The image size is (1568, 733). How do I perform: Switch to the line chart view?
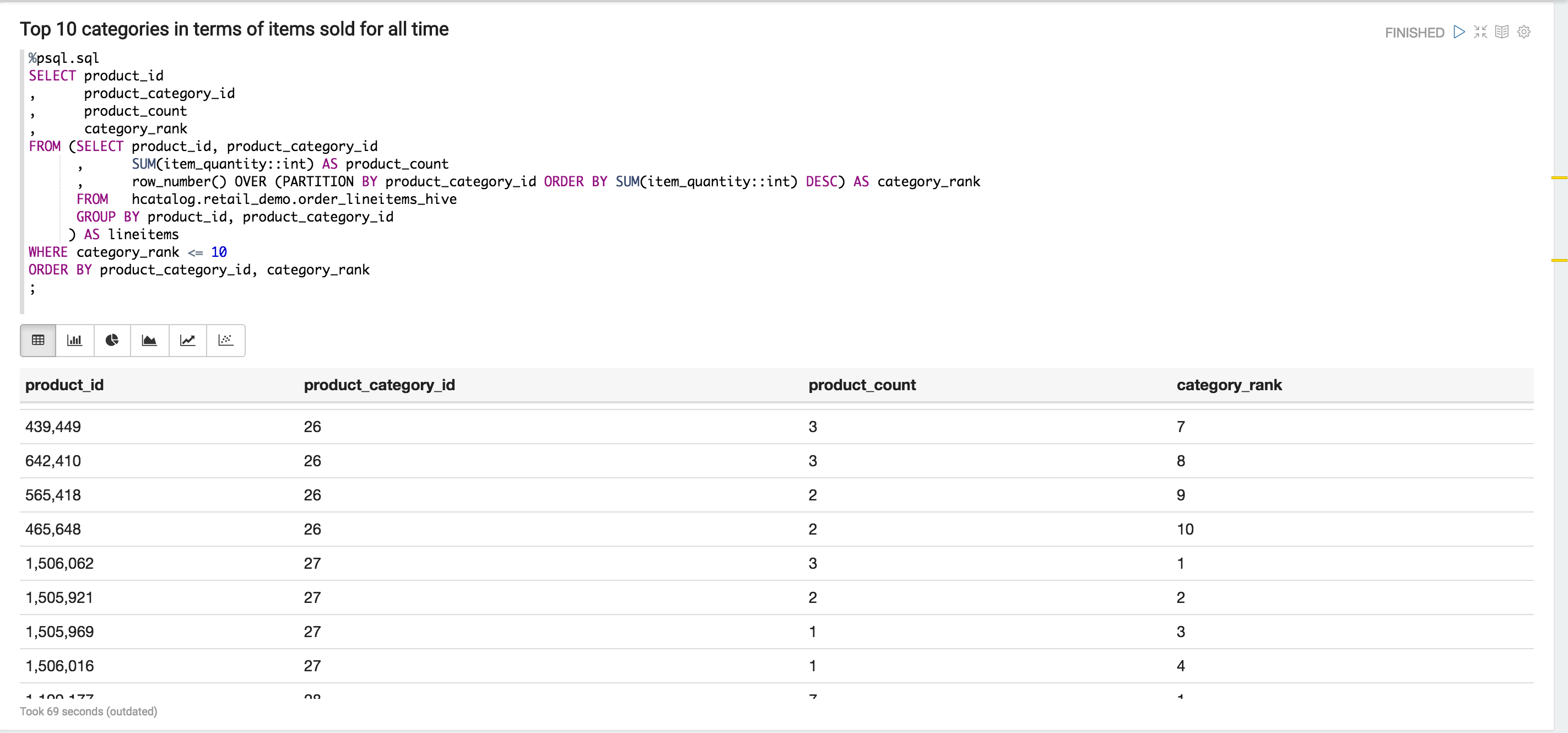click(x=187, y=341)
